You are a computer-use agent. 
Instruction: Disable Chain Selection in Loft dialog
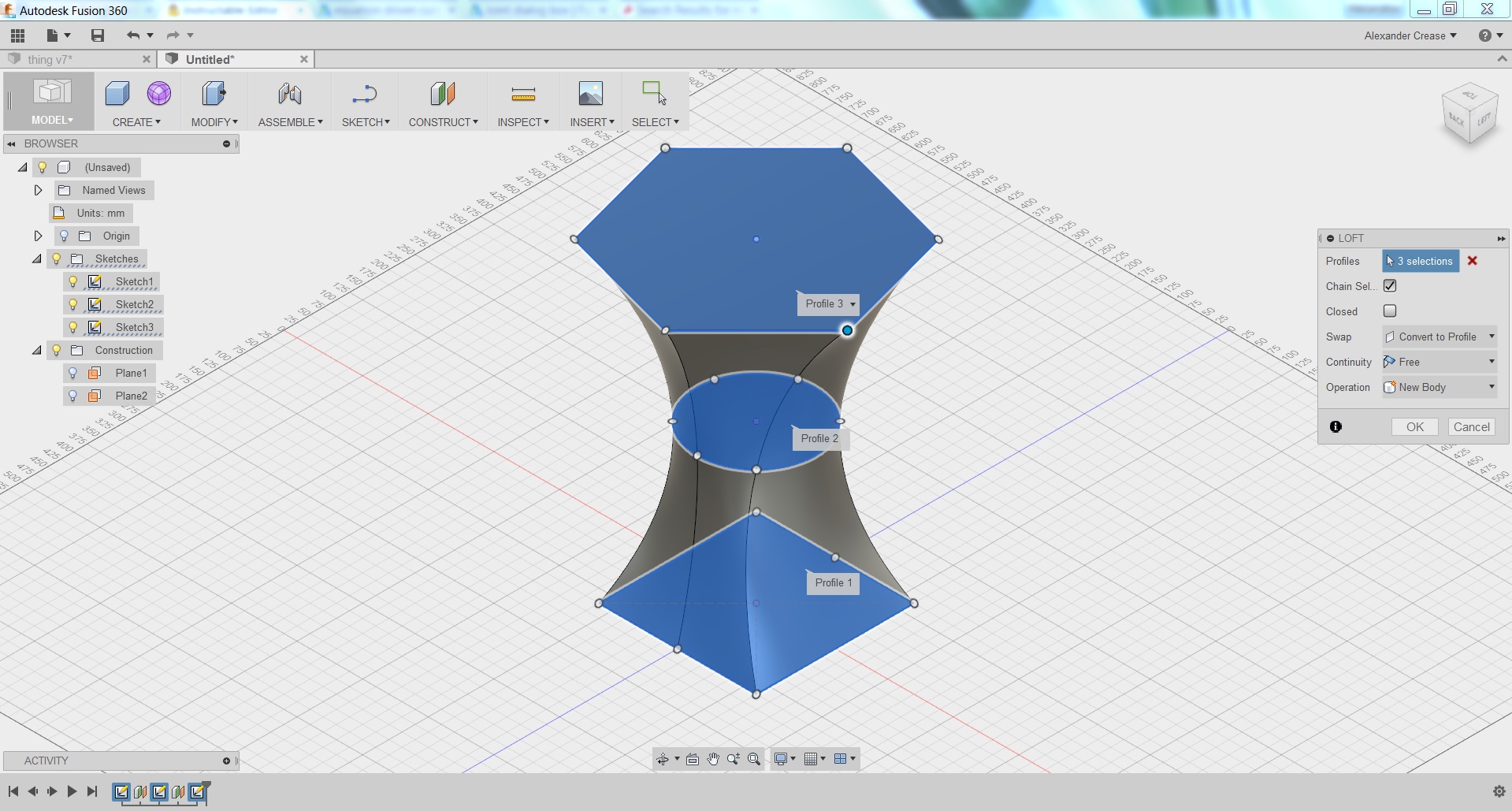(1389, 285)
